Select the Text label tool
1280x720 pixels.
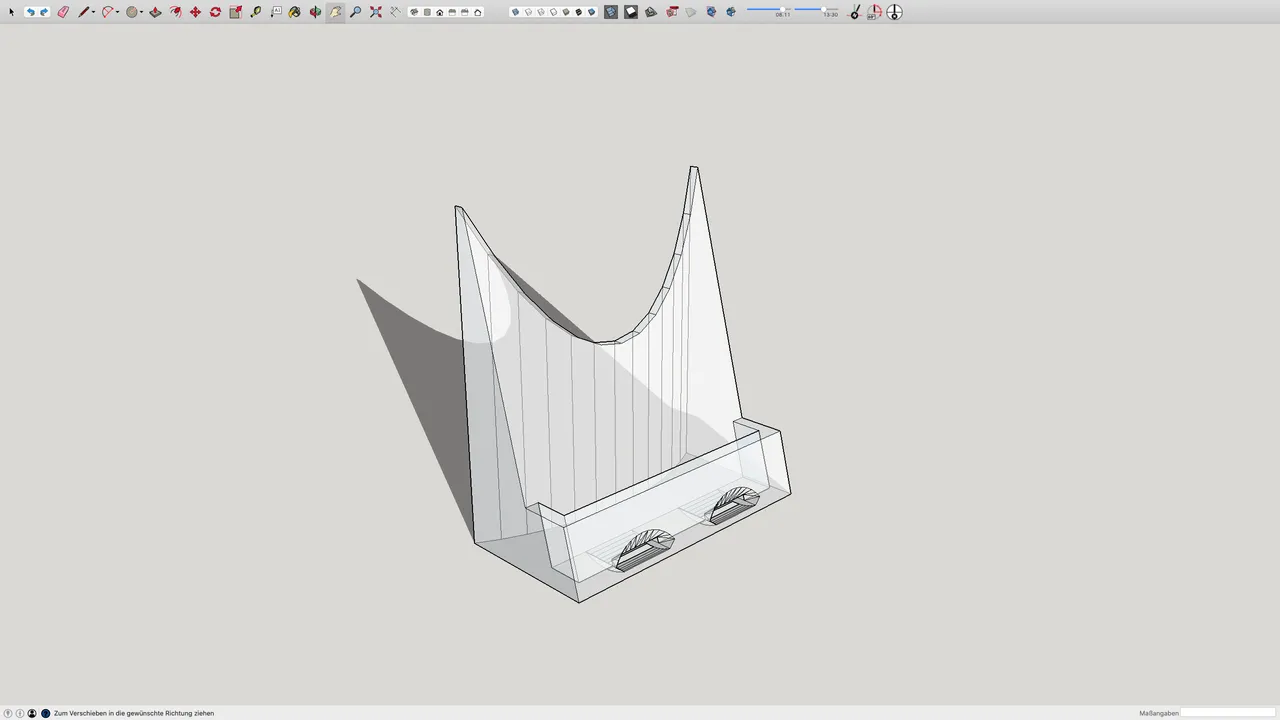276,12
